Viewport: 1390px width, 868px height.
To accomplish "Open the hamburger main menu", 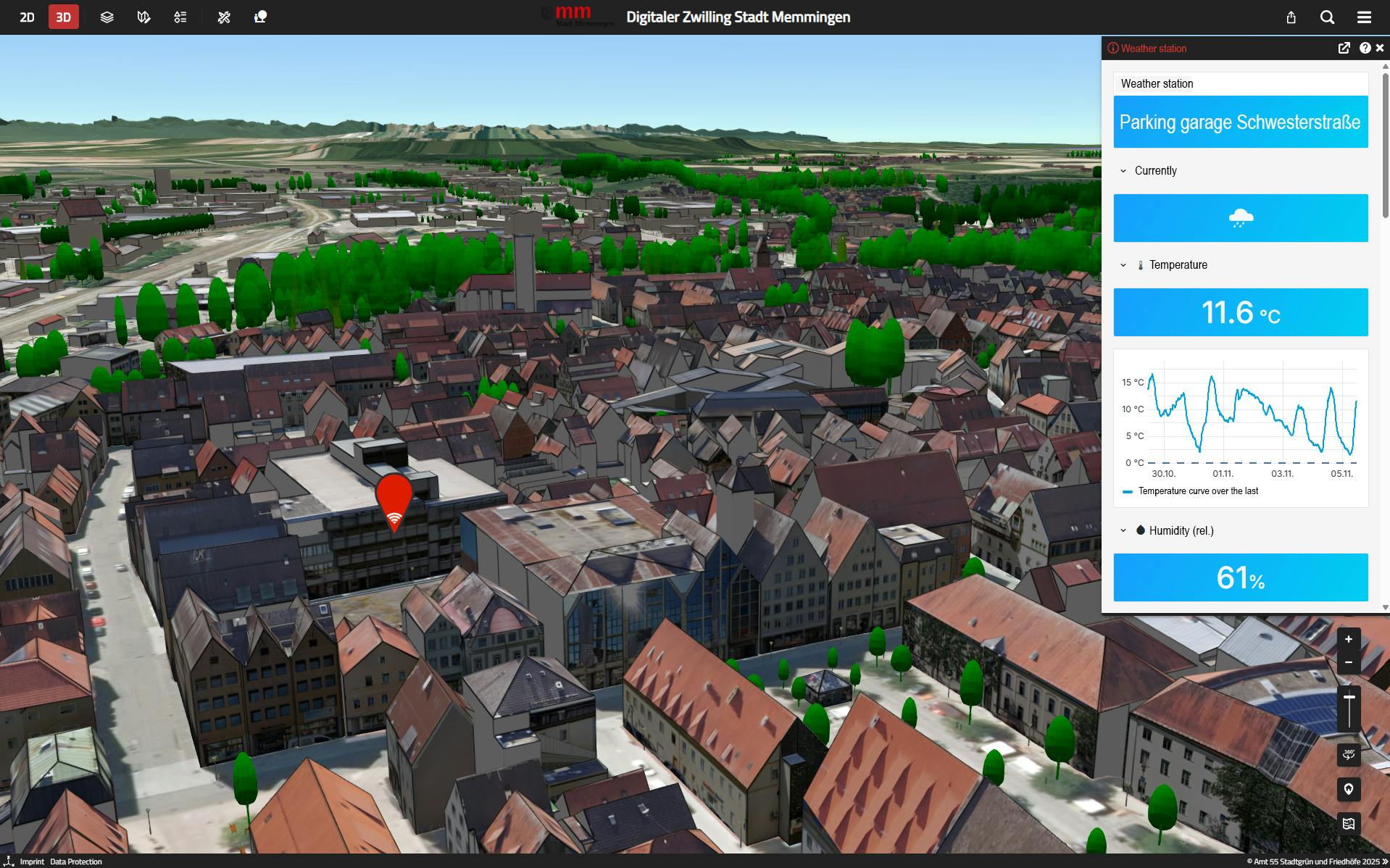I will pos(1364,17).
